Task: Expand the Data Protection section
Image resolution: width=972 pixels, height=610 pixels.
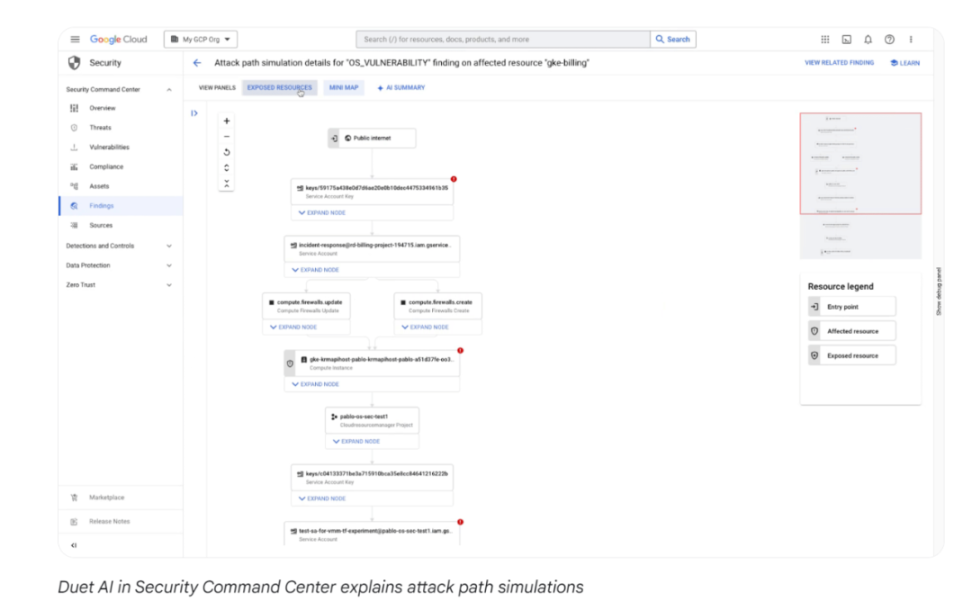Action: pos(169,265)
